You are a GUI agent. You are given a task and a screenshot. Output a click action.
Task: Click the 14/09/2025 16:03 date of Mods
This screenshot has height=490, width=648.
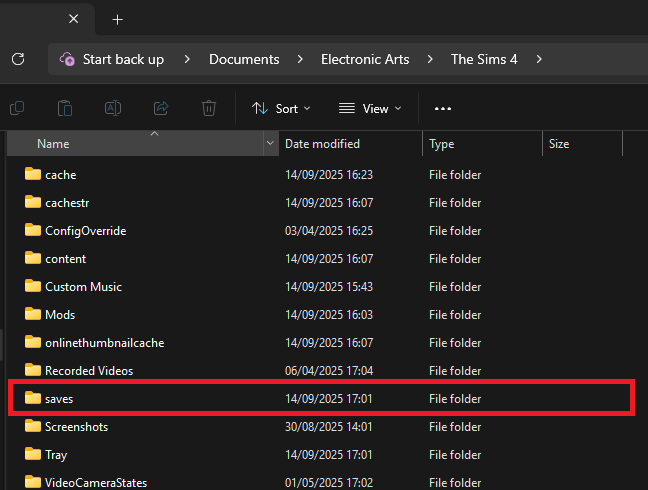[x=329, y=315]
